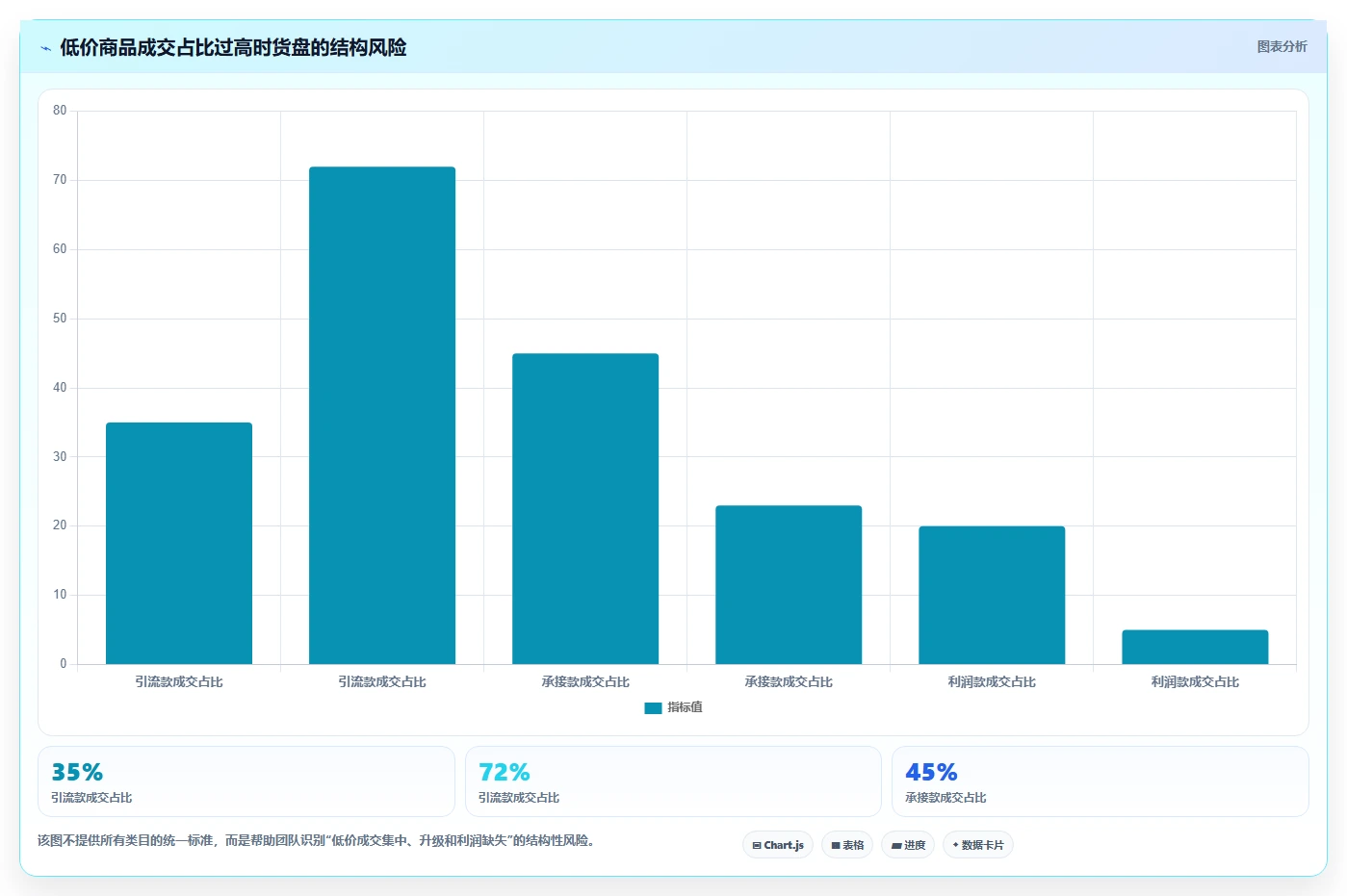
Task: Click the bar reaching 23 on the chart
Action: pos(789,585)
